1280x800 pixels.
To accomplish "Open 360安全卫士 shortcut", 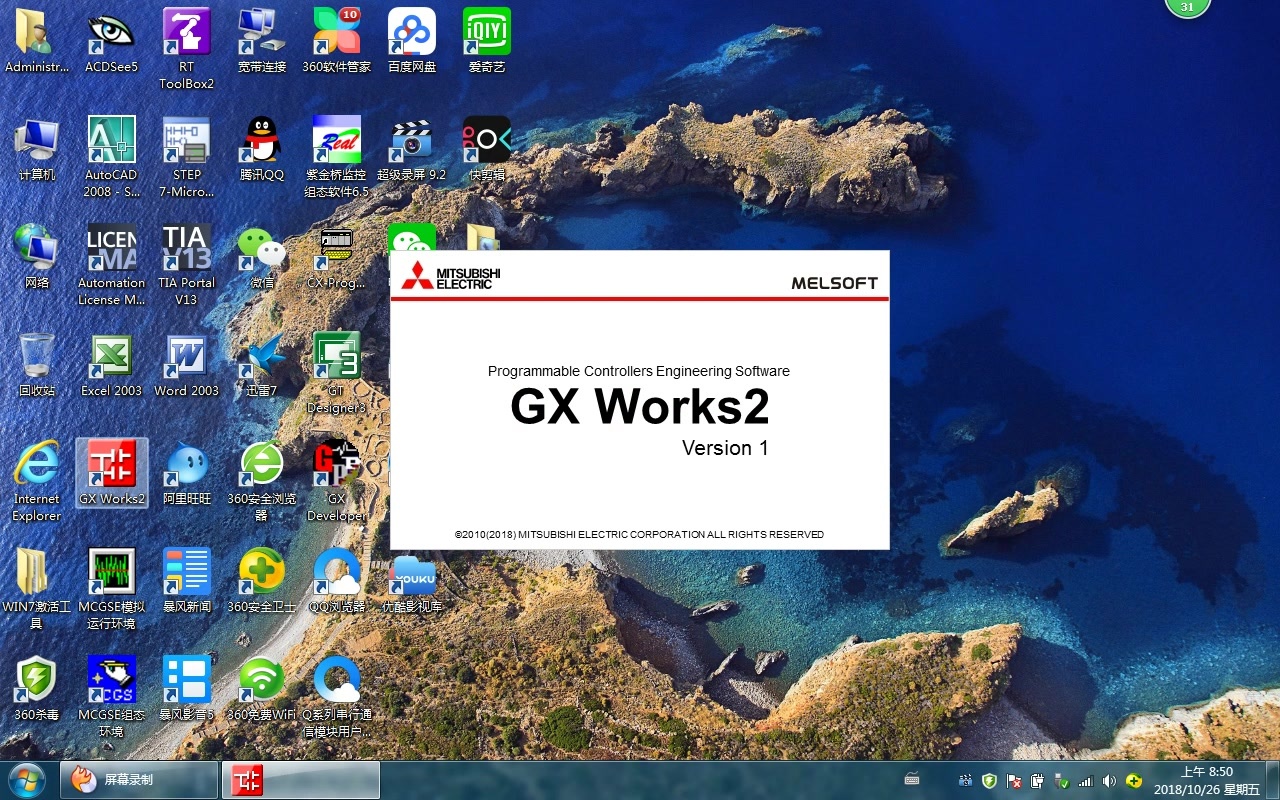I will point(262,580).
